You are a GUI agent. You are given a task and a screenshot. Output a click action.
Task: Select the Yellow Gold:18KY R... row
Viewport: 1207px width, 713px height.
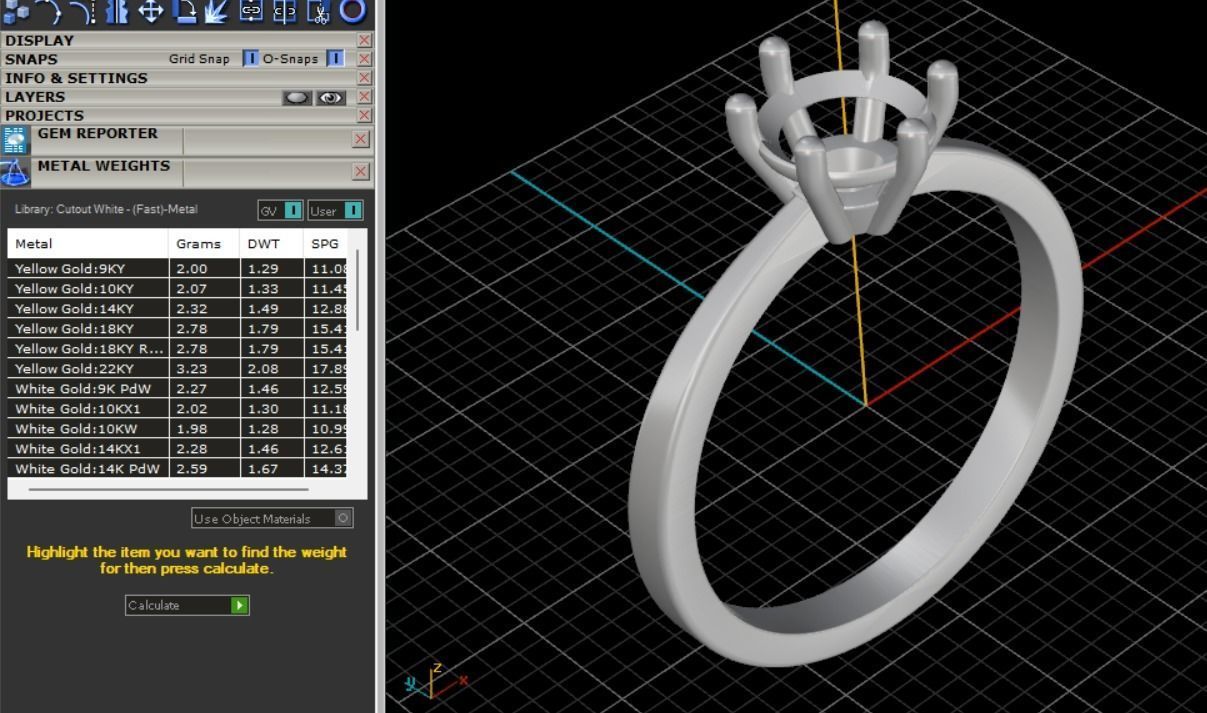(x=177, y=349)
